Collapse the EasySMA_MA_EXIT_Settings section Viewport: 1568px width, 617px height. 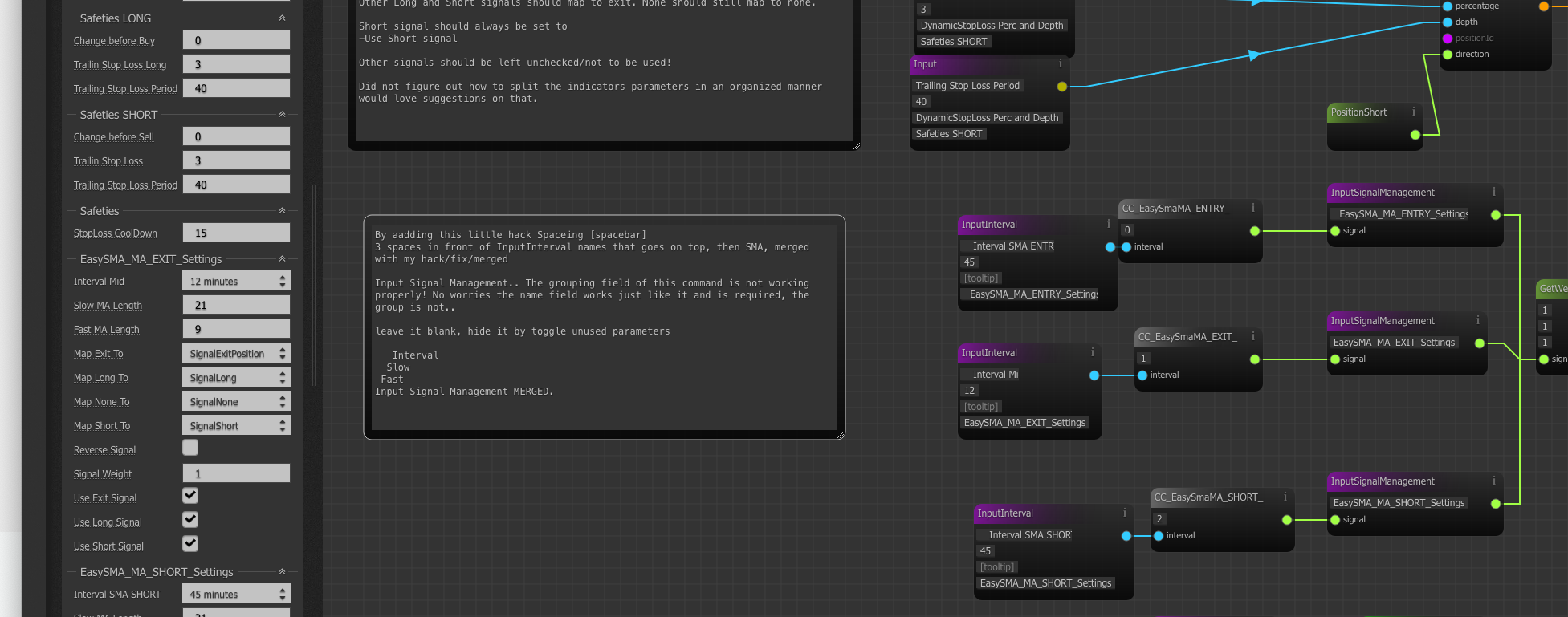[x=282, y=259]
